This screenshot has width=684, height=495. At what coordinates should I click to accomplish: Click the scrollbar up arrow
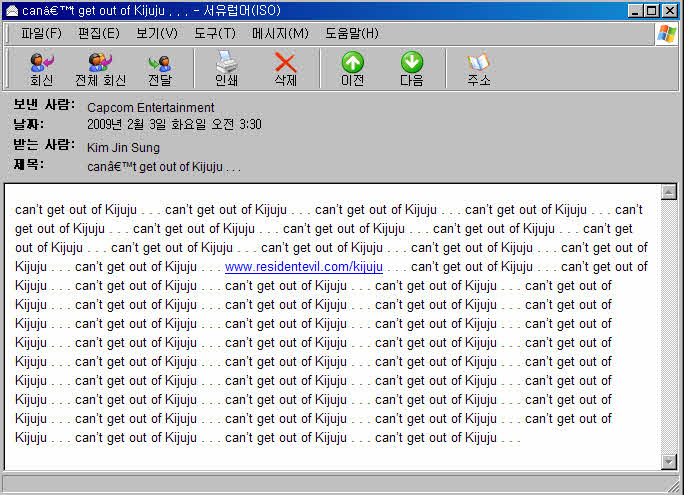tap(669, 191)
